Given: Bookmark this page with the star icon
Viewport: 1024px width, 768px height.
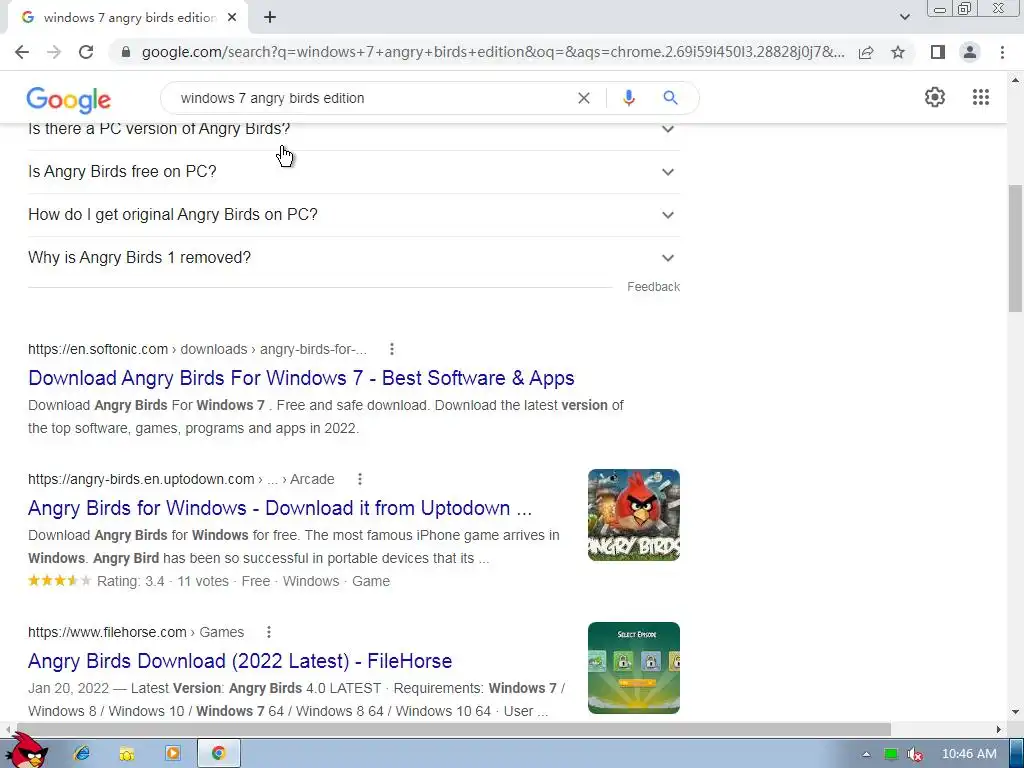Looking at the screenshot, I should point(898,52).
